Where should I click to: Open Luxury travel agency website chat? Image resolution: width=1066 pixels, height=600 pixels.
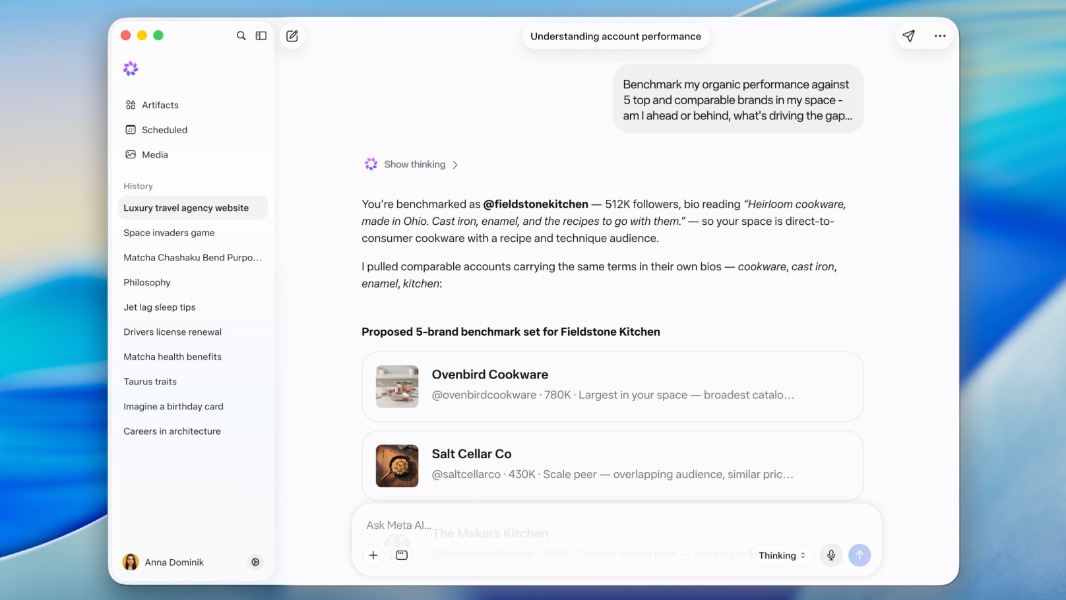coord(193,208)
